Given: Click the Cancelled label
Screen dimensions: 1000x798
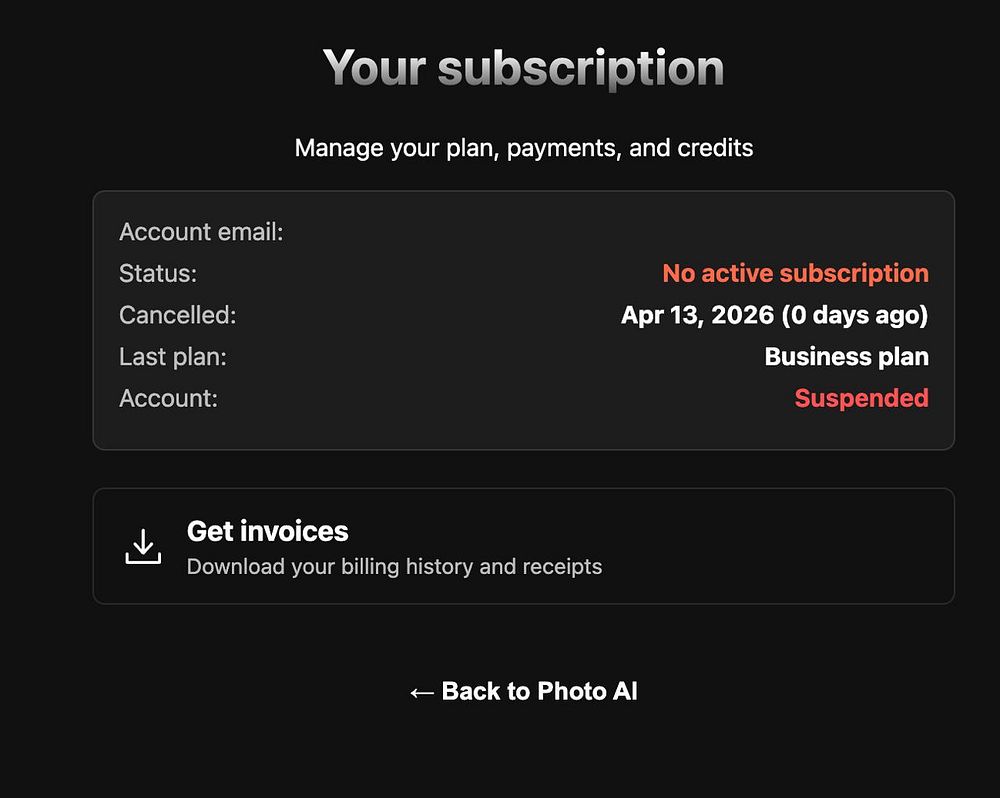Looking at the screenshot, I should [177, 315].
